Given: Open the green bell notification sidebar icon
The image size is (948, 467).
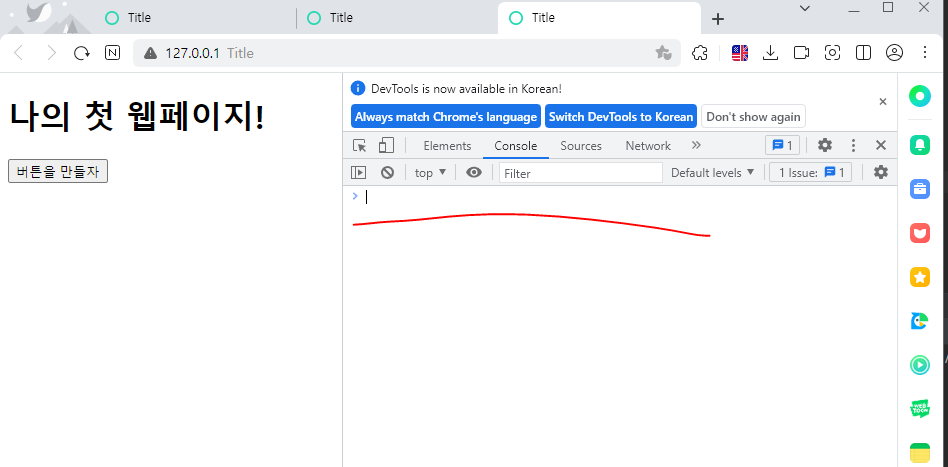Looking at the screenshot, I should [x=920, y=144].
